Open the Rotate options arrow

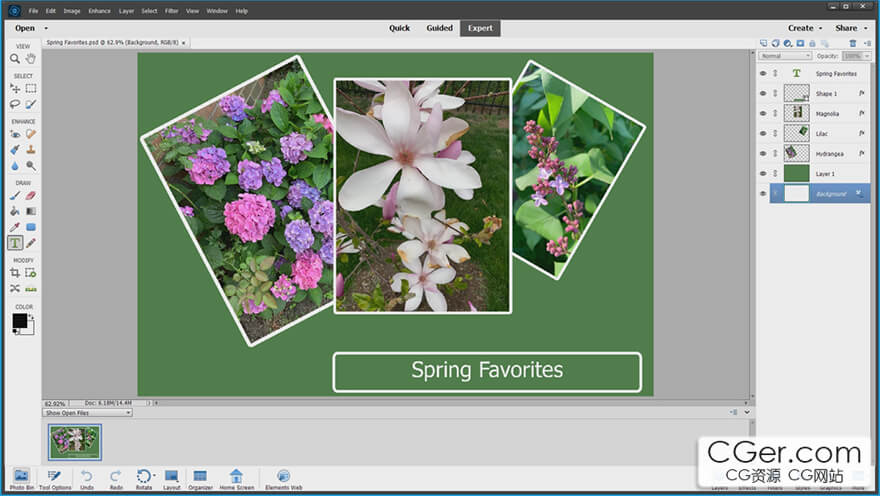pyautogui.click(x=154, y=476)
